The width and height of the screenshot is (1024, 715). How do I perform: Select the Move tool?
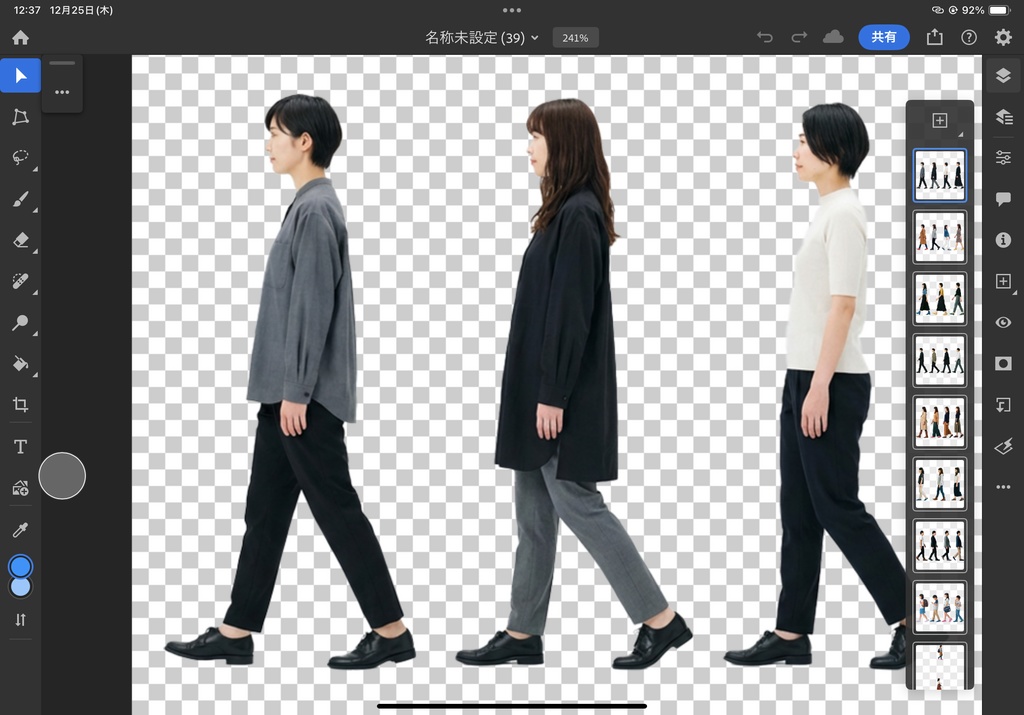click(20, 75)
